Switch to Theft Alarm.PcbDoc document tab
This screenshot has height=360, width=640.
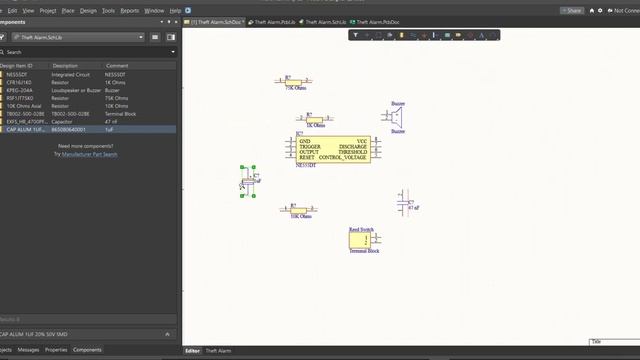coord(375,22)
